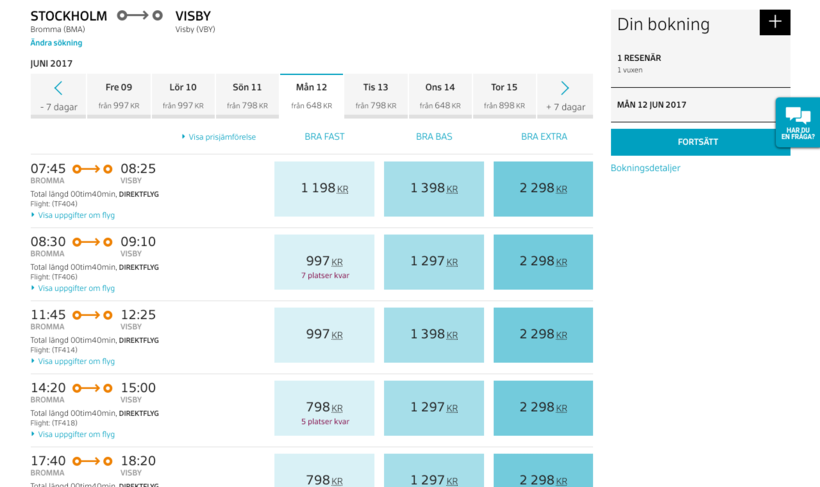Choose 1 297 KR fare for 08:30 flight

pyautogui.click(x=434, y=262)
